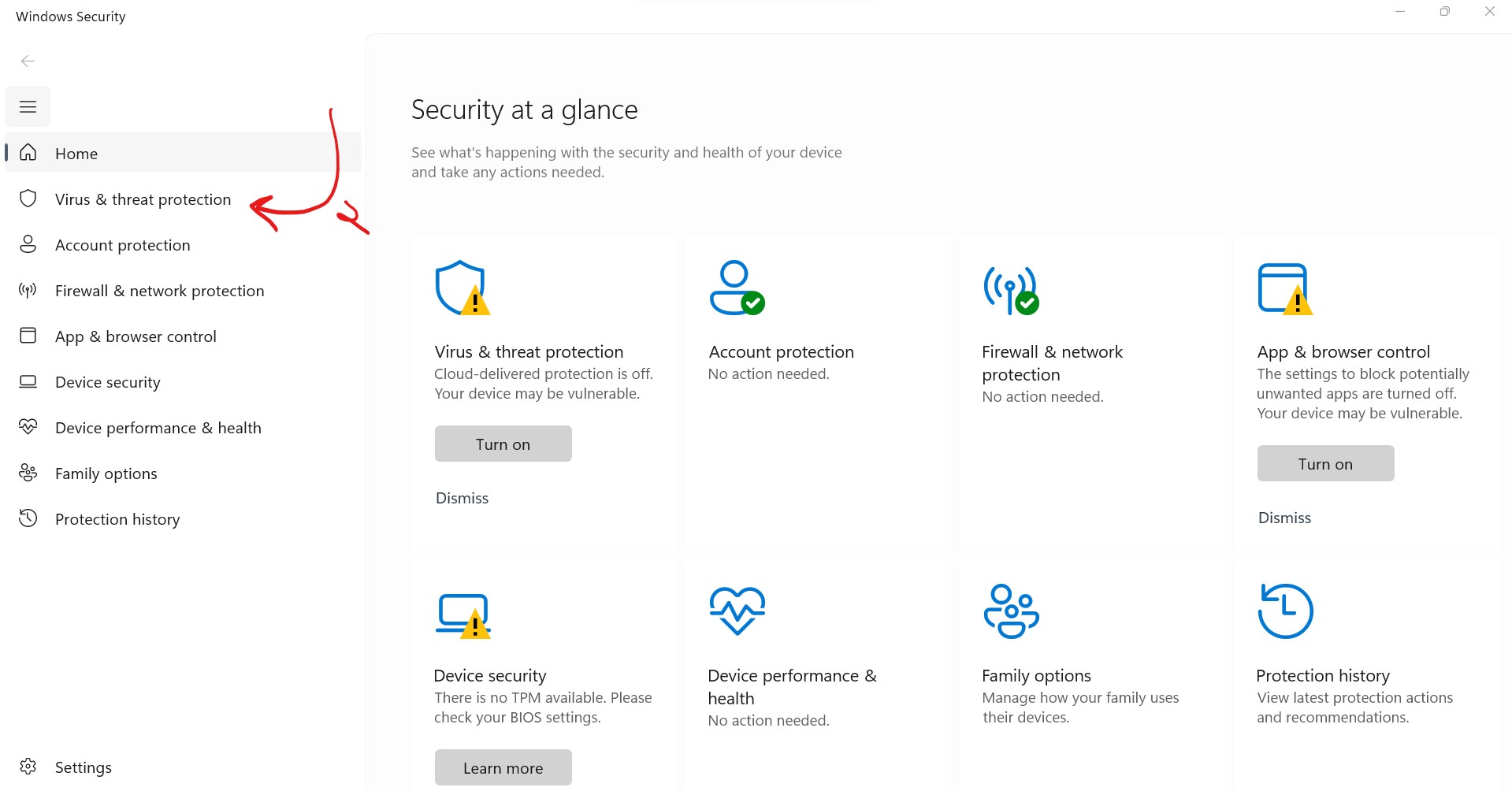The width and height of the screenshot is (1512, 791).
Task: Open the Account protection card title
Action: (781, 351)
